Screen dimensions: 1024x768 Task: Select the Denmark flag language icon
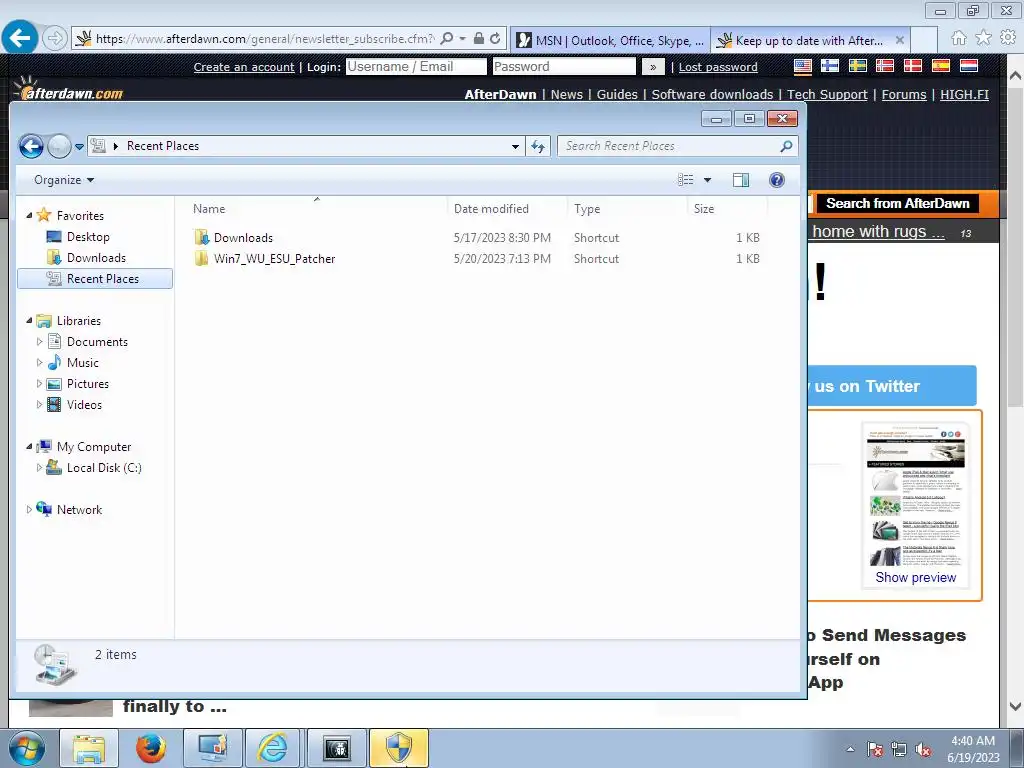point(912,66)
